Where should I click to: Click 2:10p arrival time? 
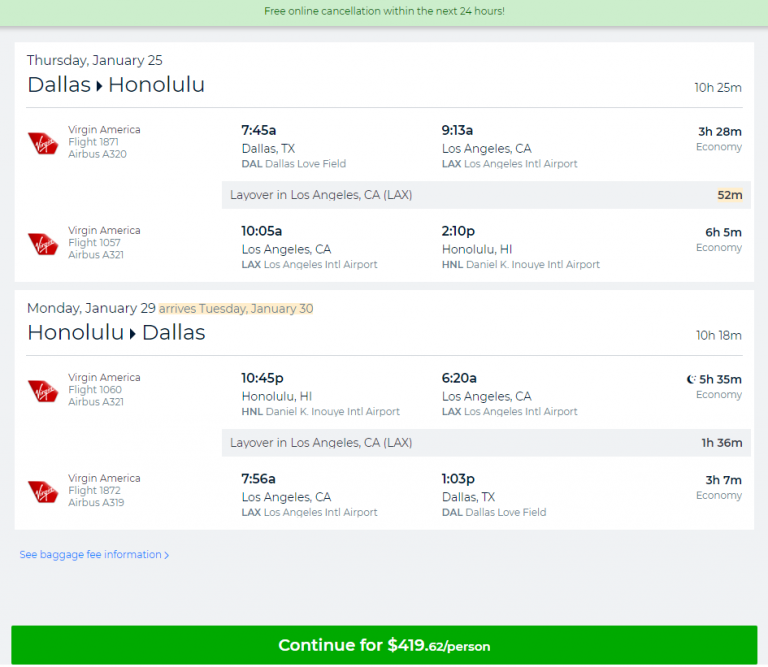pyautogui.click(x=458, y=231)
